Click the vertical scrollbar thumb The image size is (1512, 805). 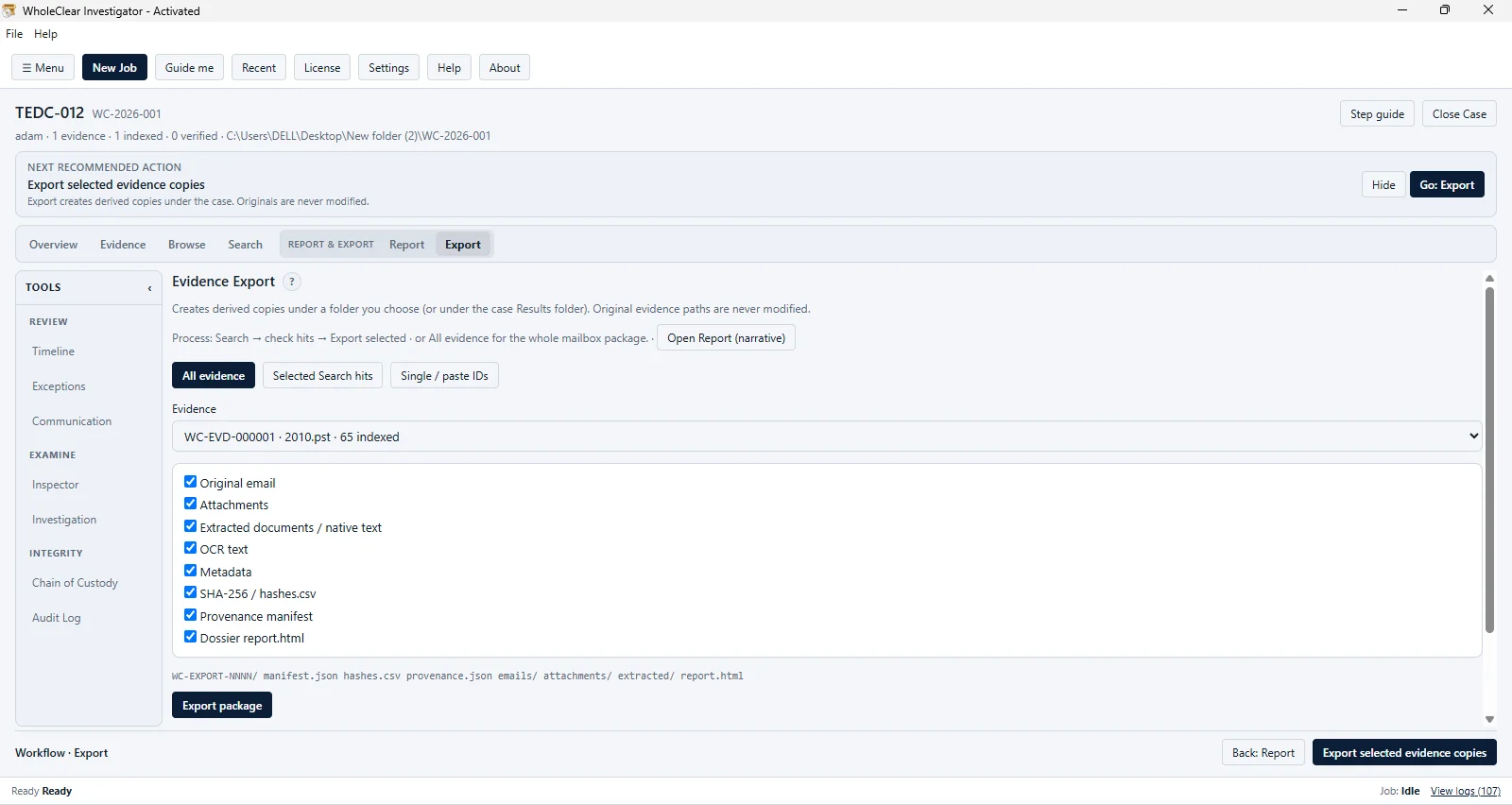tap(1489, 460)
